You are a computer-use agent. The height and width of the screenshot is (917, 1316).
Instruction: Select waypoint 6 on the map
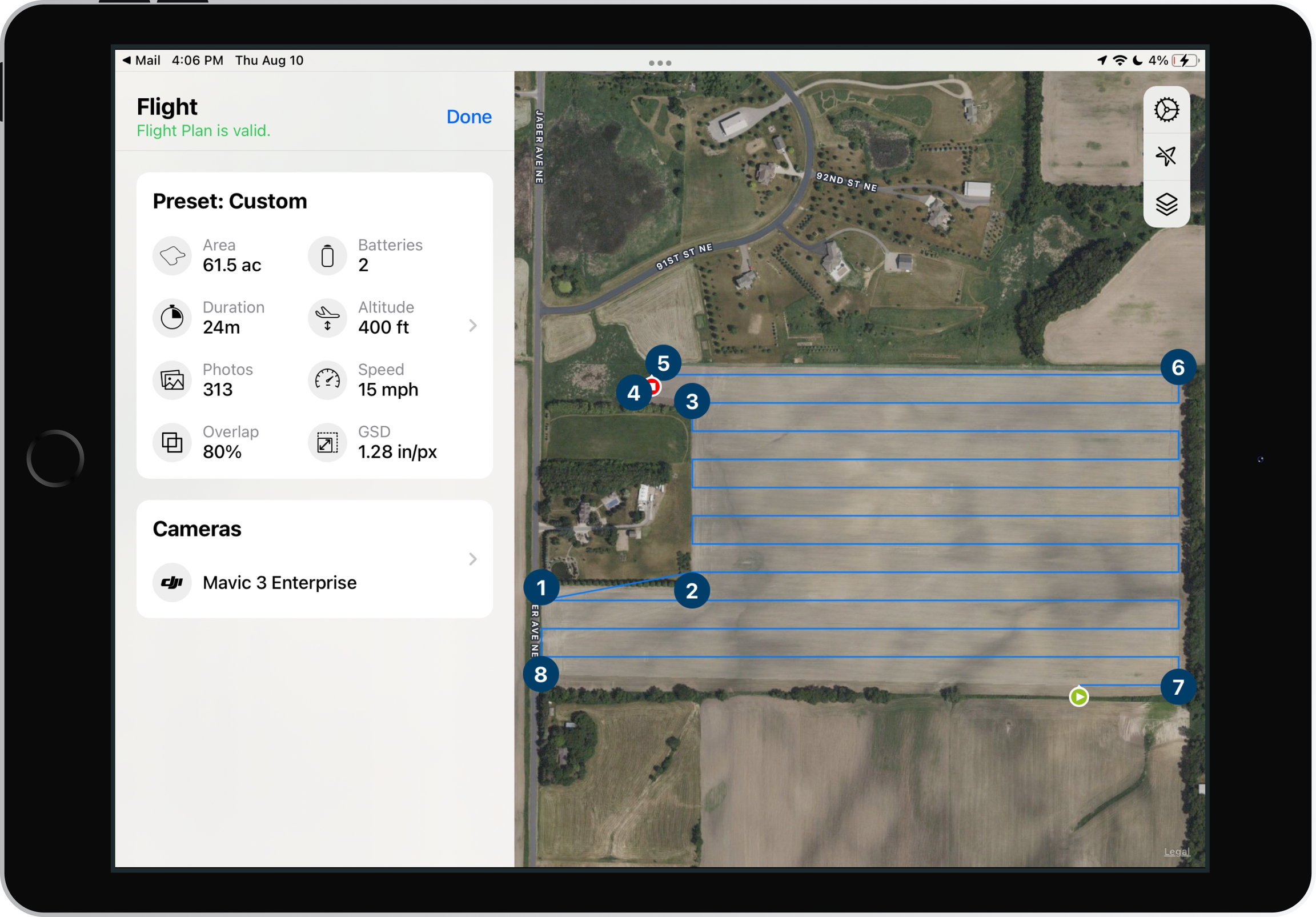coord(1177,367)
